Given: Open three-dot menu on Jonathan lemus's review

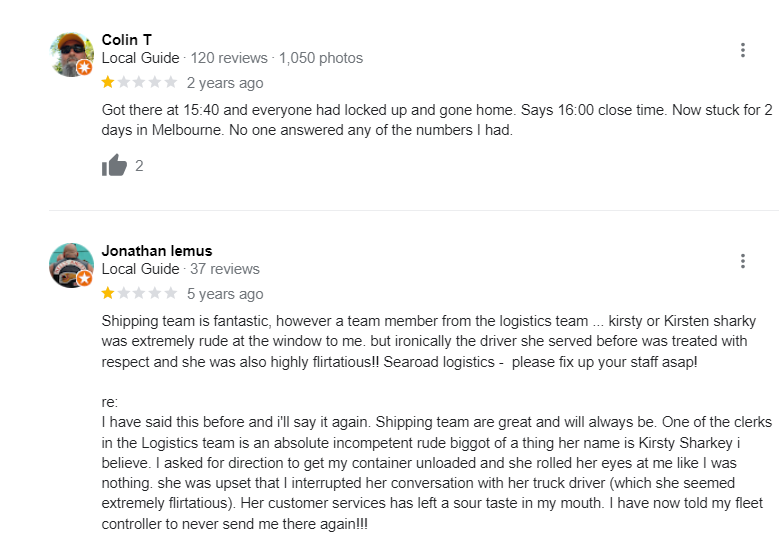Looking at the screenshot, I should click(742, 261).
